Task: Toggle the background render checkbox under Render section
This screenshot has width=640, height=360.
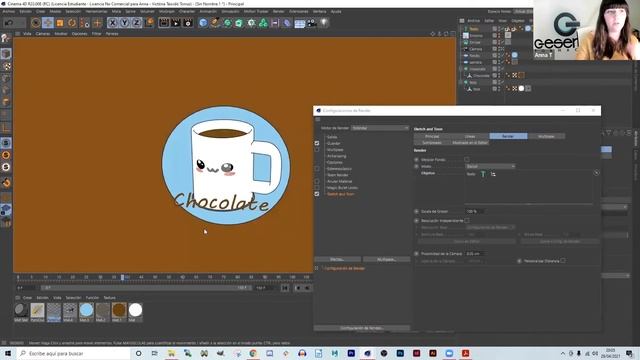Action: pos(467,160)
